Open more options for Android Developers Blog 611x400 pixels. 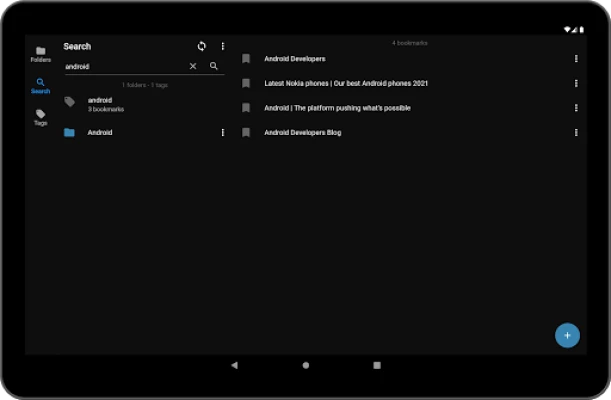[x=576, y=132]
